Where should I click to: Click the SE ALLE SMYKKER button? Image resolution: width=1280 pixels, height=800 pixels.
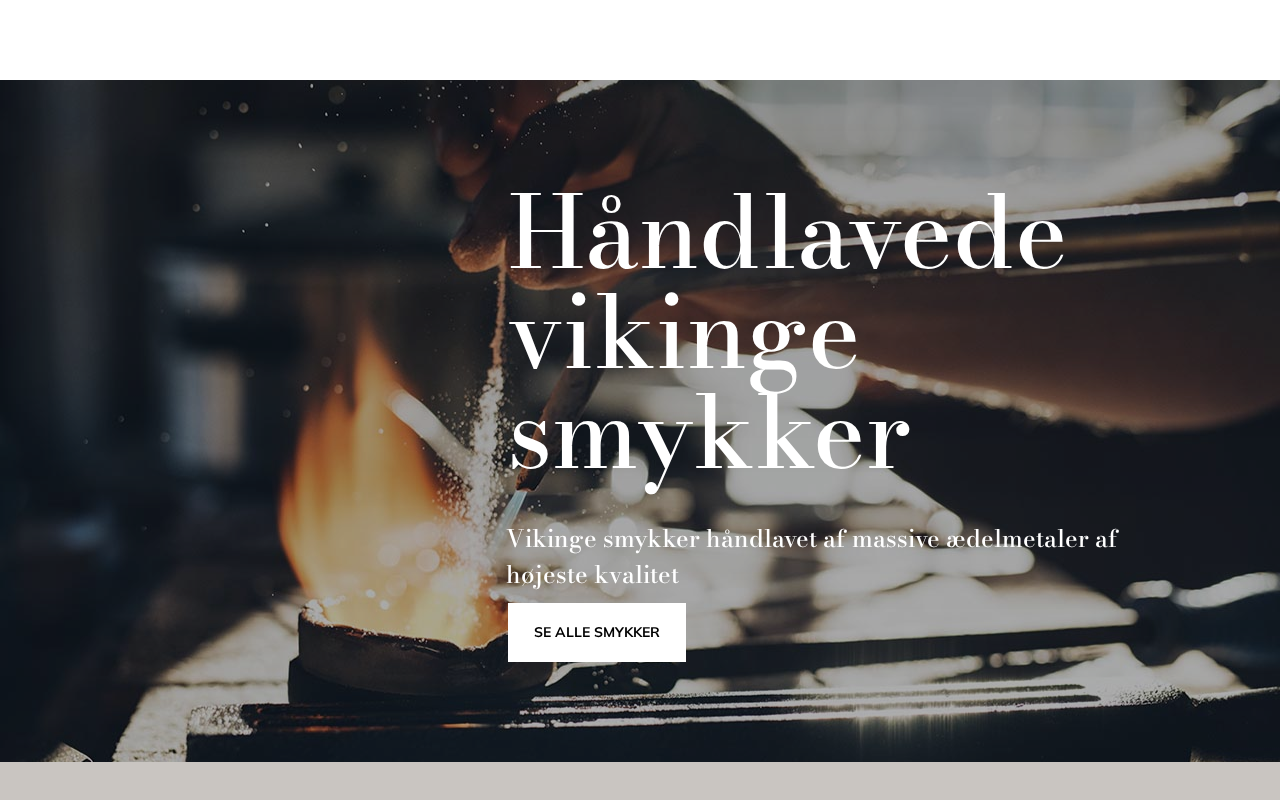click(x=597, y=632)
